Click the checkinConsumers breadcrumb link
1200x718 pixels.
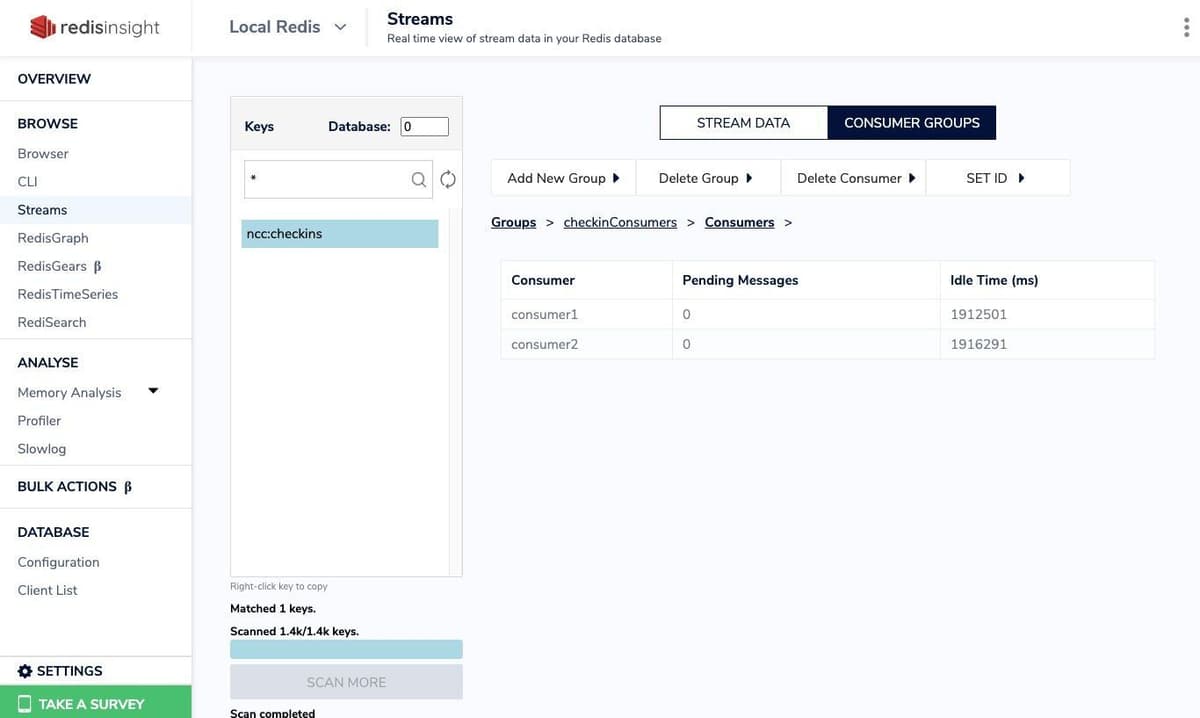click(620, 222)
